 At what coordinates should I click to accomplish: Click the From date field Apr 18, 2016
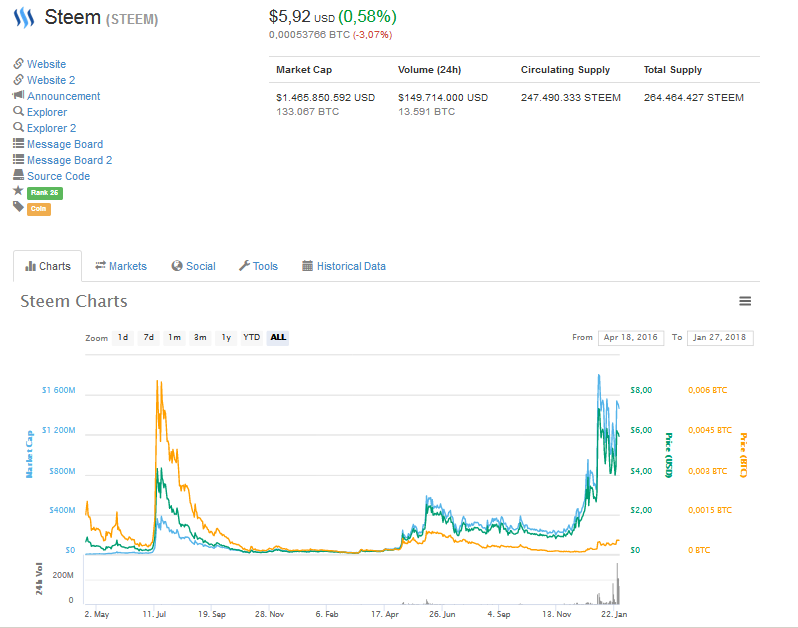(x=631, y=337)
